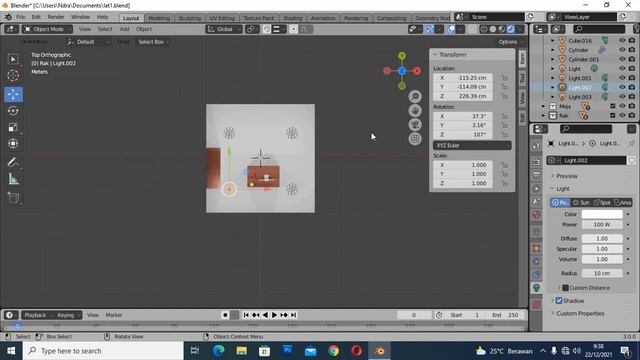Toggle visibility eye for Cube.016
The image size is (640, 360).
click(x=622, y=40)
